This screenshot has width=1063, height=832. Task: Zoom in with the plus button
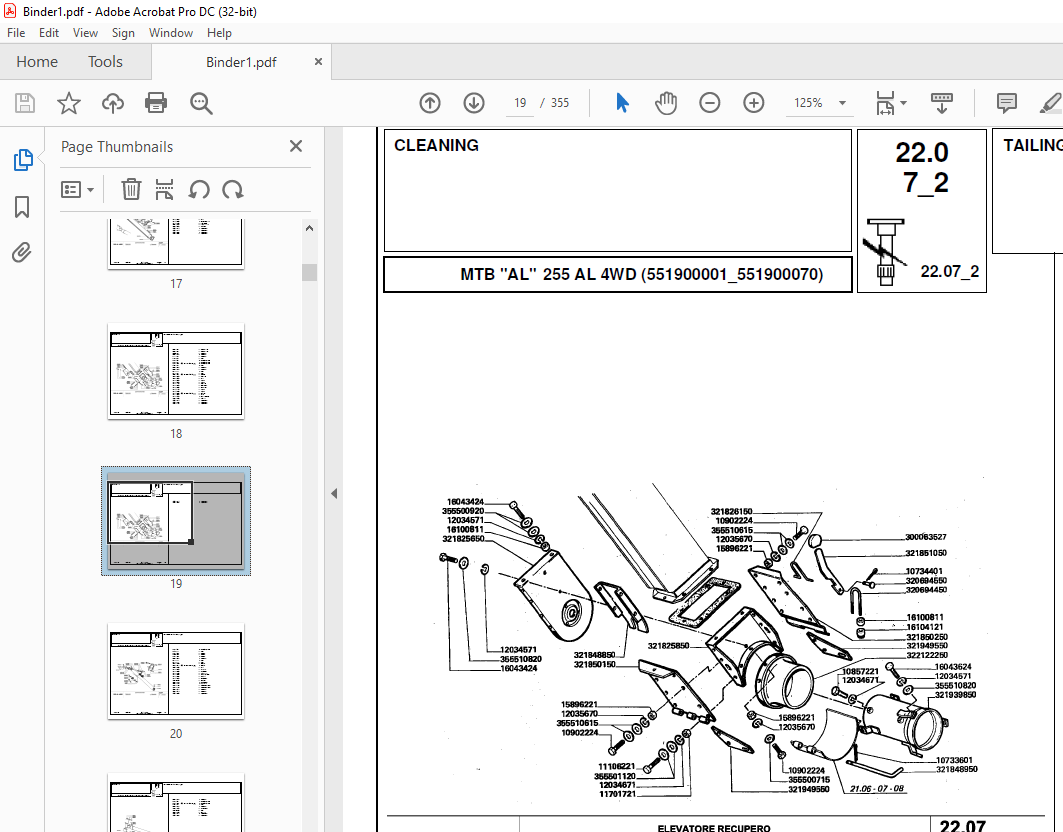pyautogui.click(x=754, y=103)
